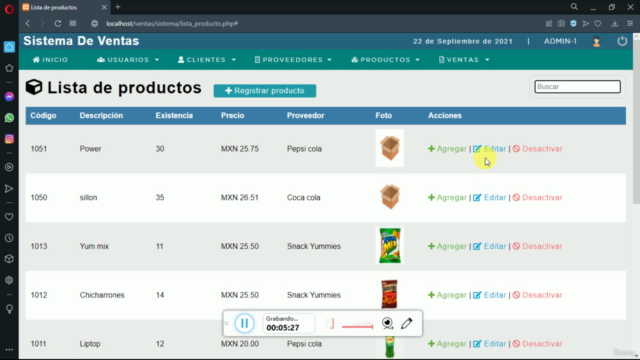The height and width of the screenshot is (360, 640).
Task: Click the Sistema De Ventas title
Action: [x=81, y=41]
